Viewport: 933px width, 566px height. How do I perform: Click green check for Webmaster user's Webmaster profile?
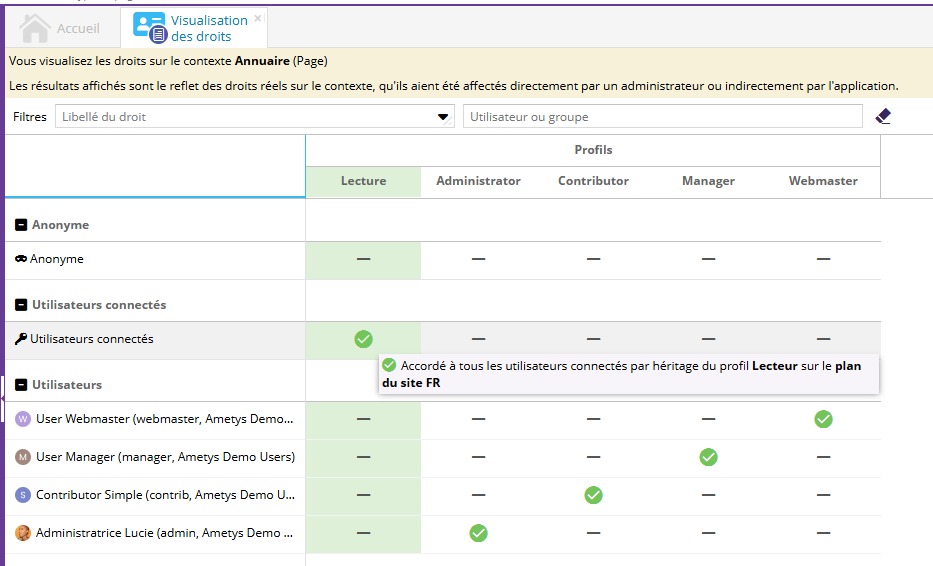823,419
